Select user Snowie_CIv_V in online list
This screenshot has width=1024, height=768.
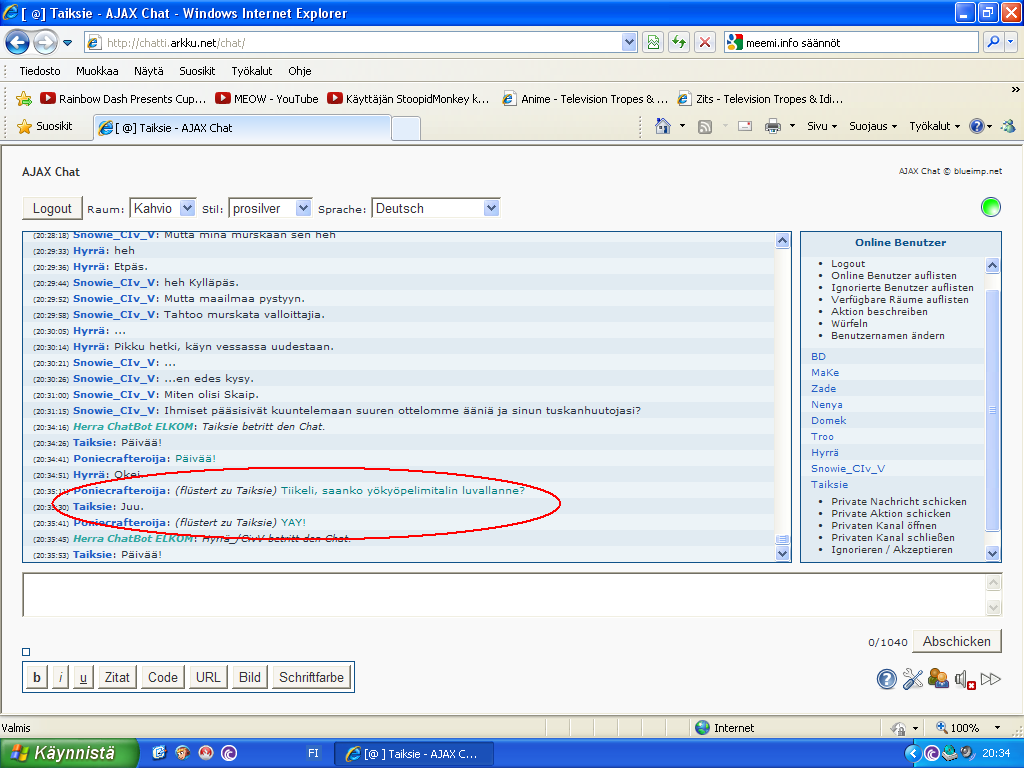848,469
